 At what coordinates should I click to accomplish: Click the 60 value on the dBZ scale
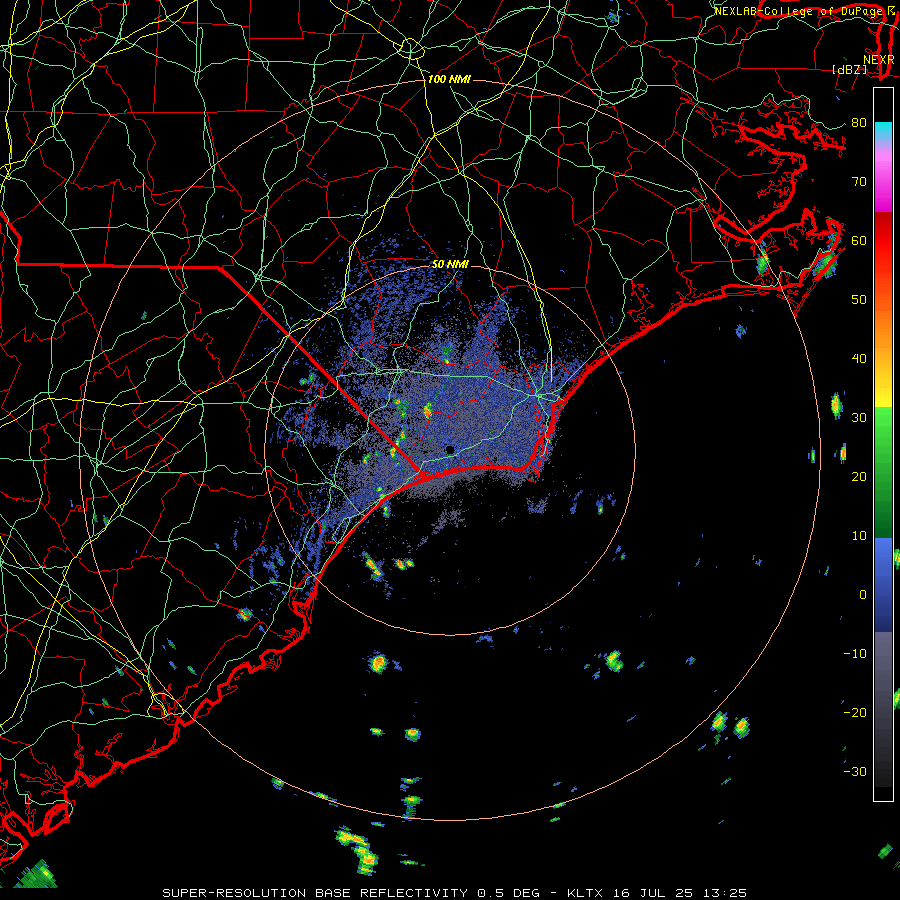point(859,240)
